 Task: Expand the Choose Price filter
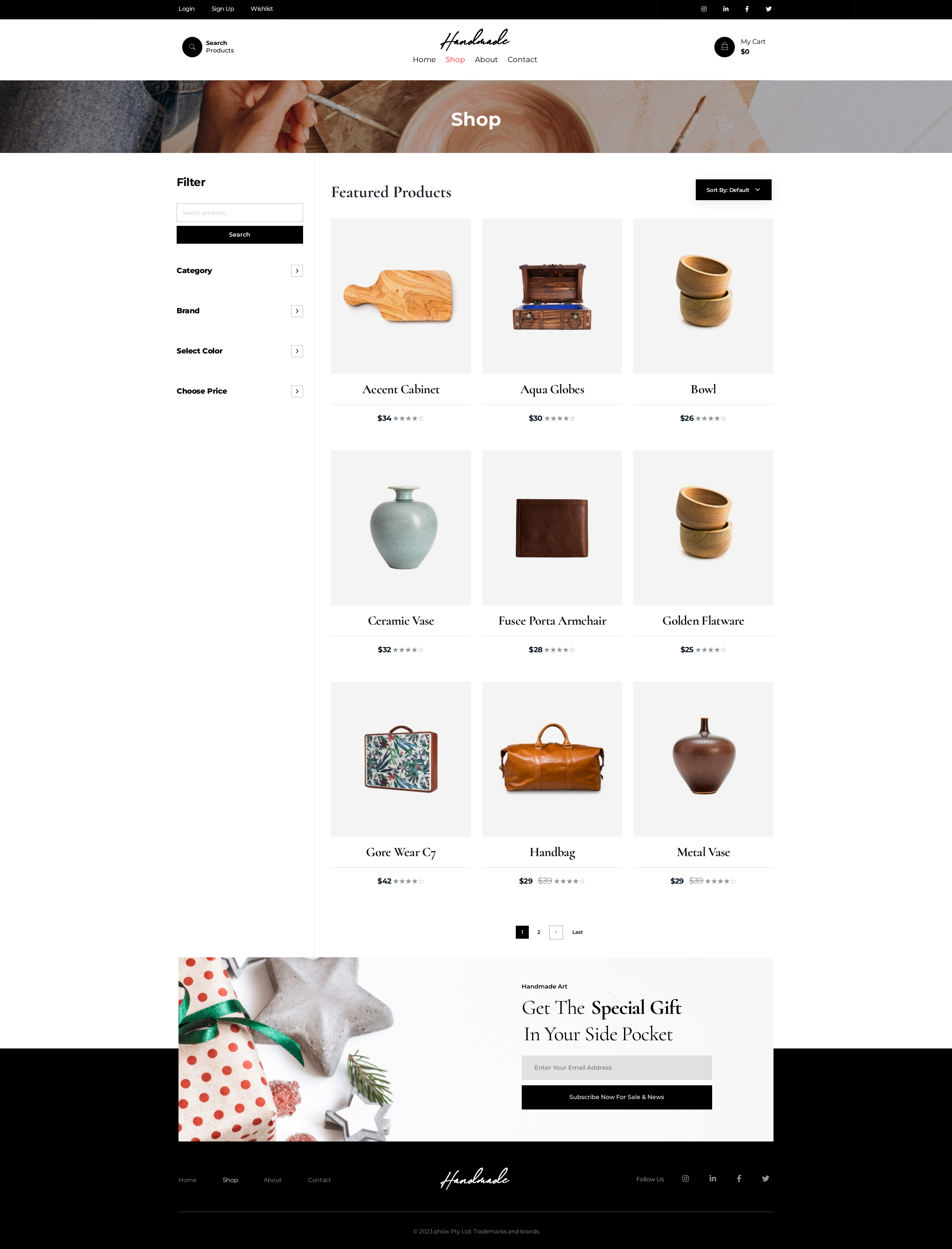click(x=297, y=392)
